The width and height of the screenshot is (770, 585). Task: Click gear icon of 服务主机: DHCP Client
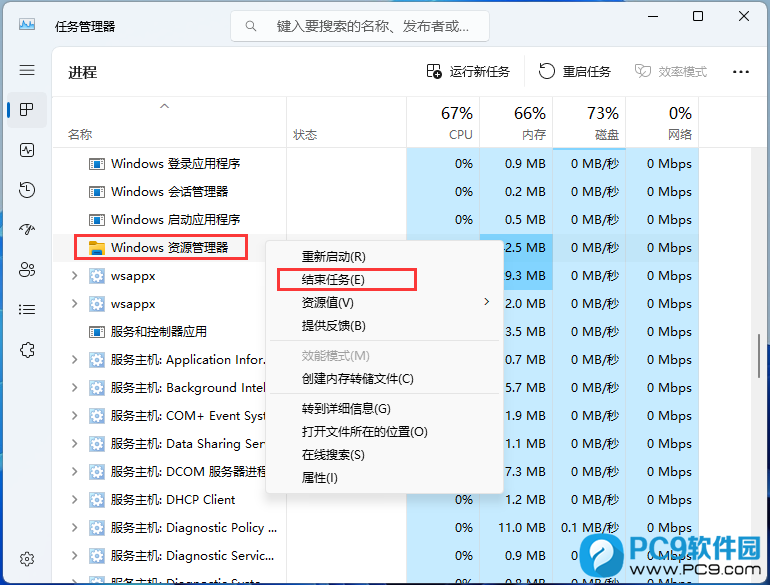[97, 500]
